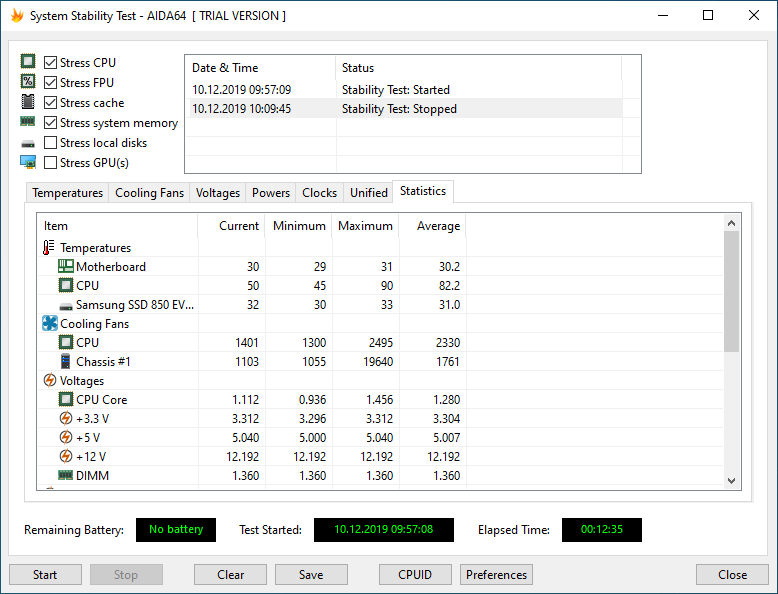
Task: Click the Maximum column header
Action: pos(365,226)
